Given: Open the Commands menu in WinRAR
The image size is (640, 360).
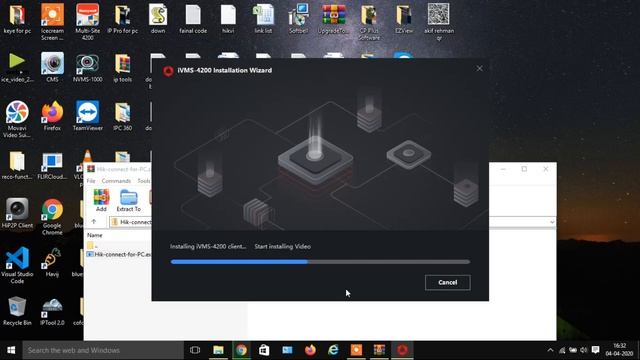Looking at the screenshot, I should (x=116, y=181).
